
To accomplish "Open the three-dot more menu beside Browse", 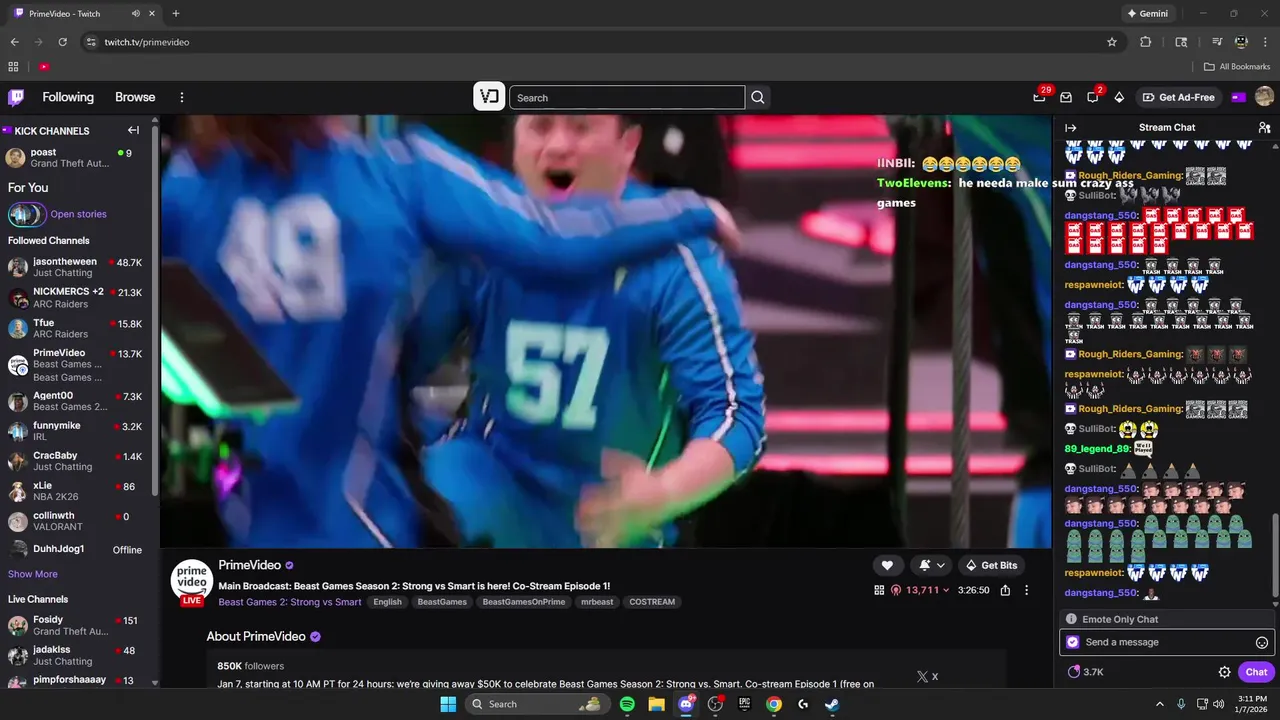I will point(182,97).
